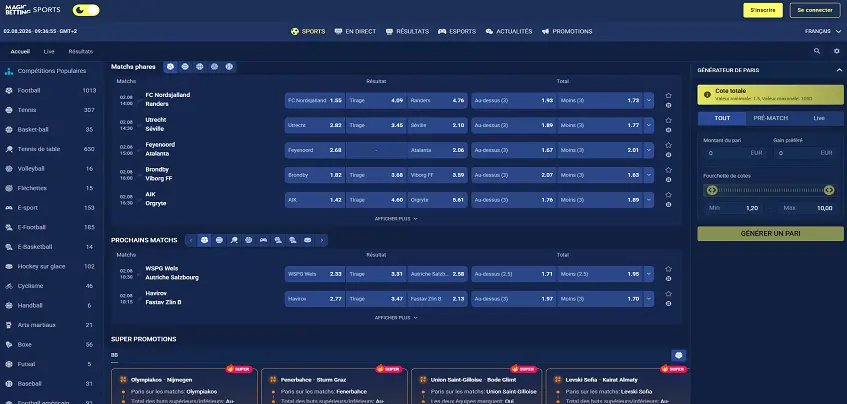Open Tennis de table in the sidebar
The width and height of the screenshot is (847, 404).
click(52, 149)
